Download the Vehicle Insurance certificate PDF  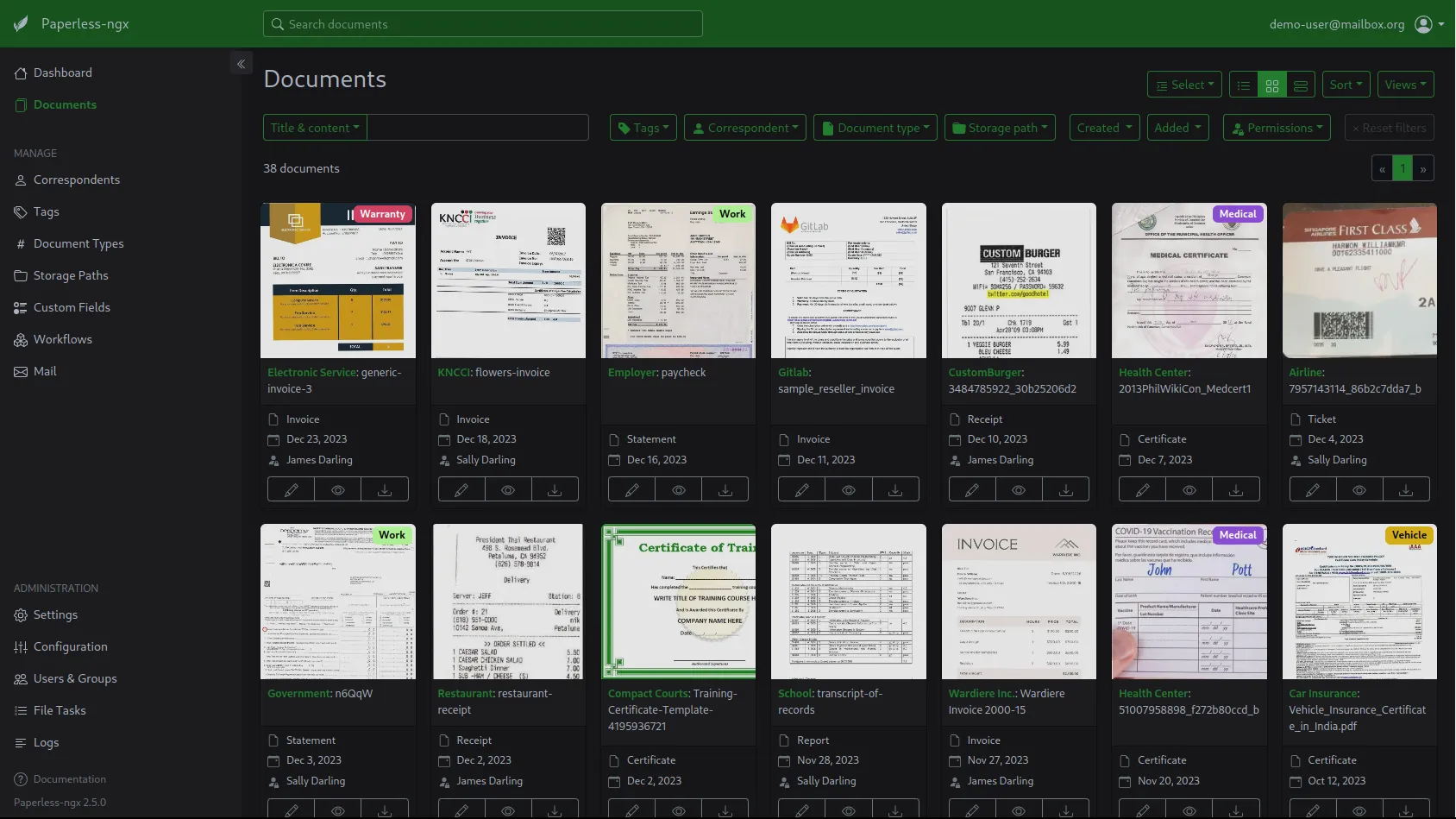pyautogui.click(x=1405, y=810)
